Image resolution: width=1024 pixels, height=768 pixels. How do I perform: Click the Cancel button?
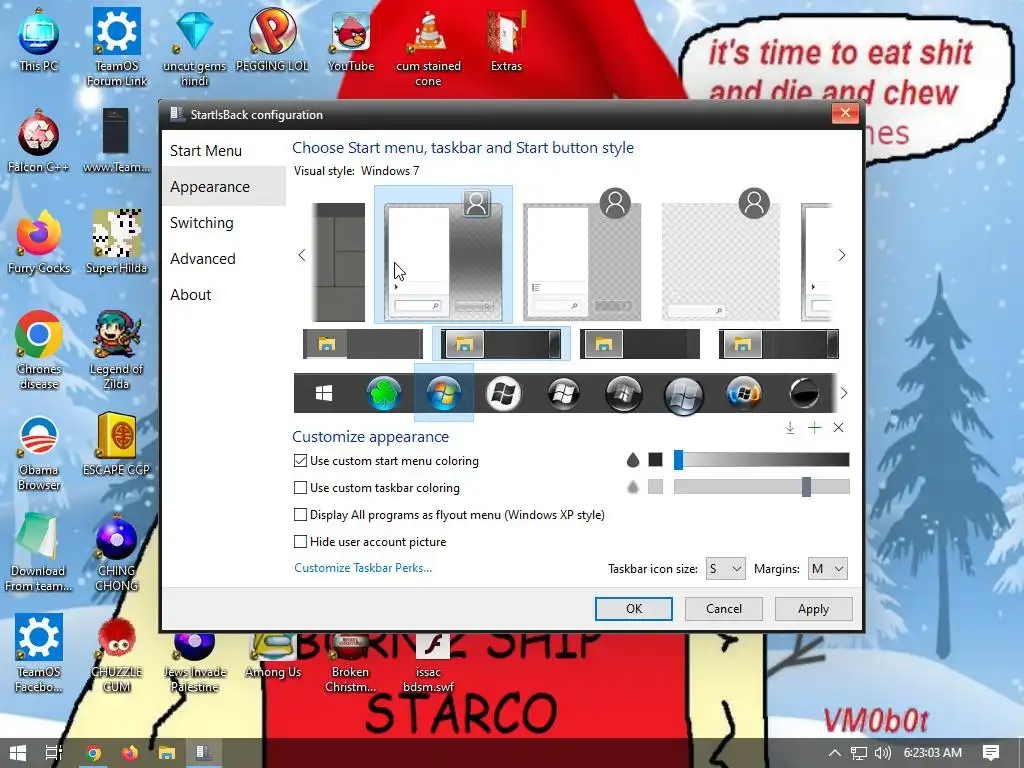click(724, 609)
